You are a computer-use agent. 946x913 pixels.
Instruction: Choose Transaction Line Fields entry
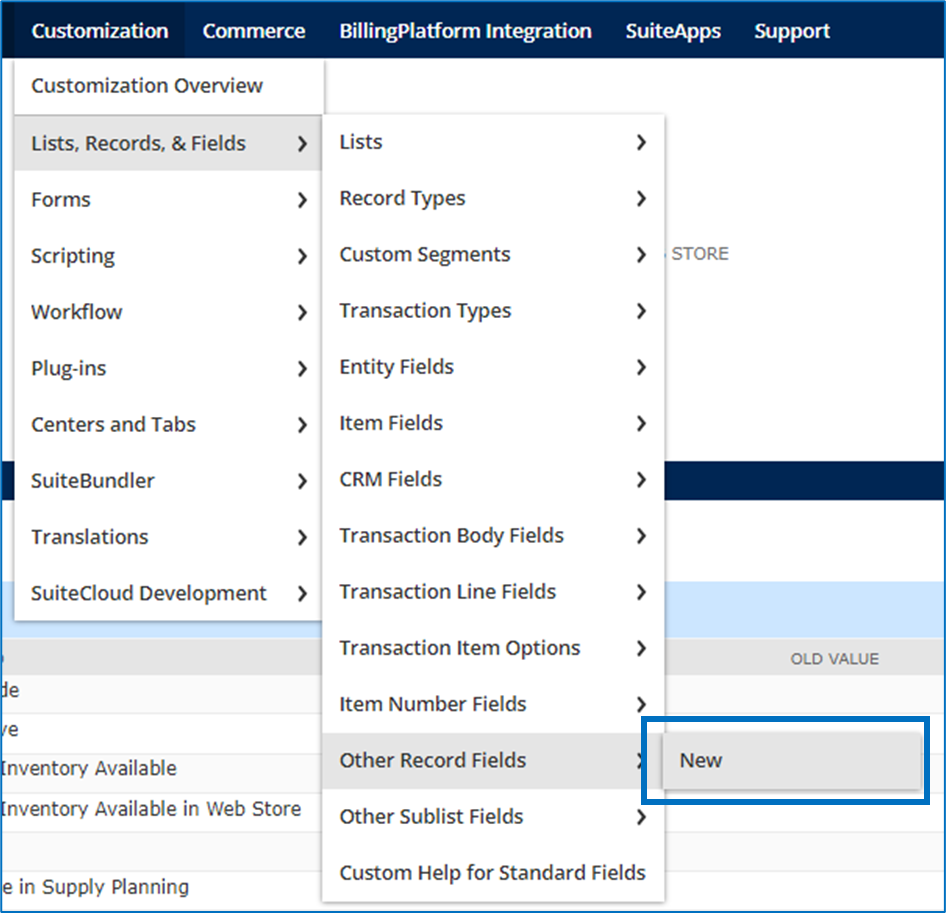(x=494, y=591)
